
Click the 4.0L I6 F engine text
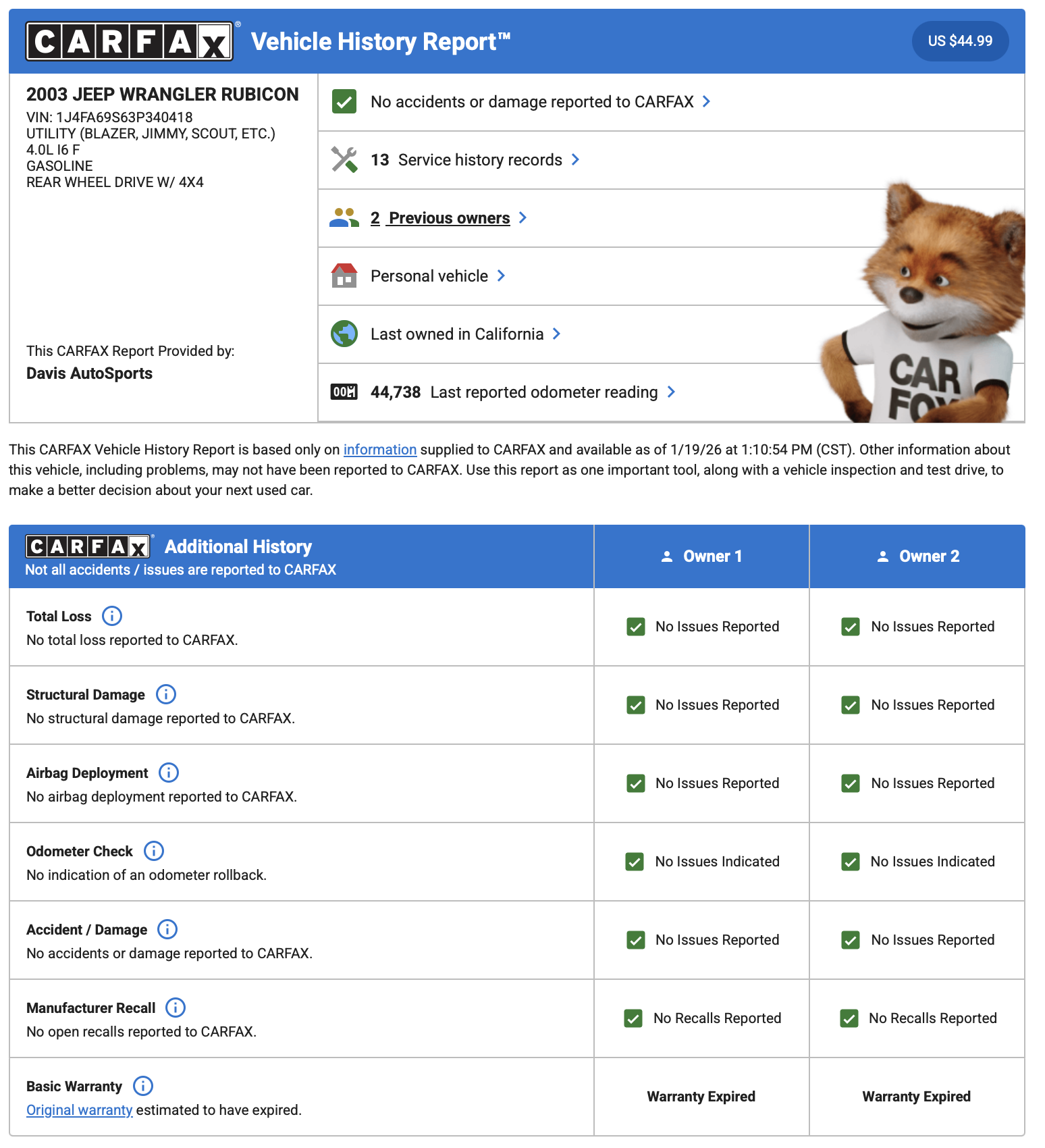[x=53, y=150]
